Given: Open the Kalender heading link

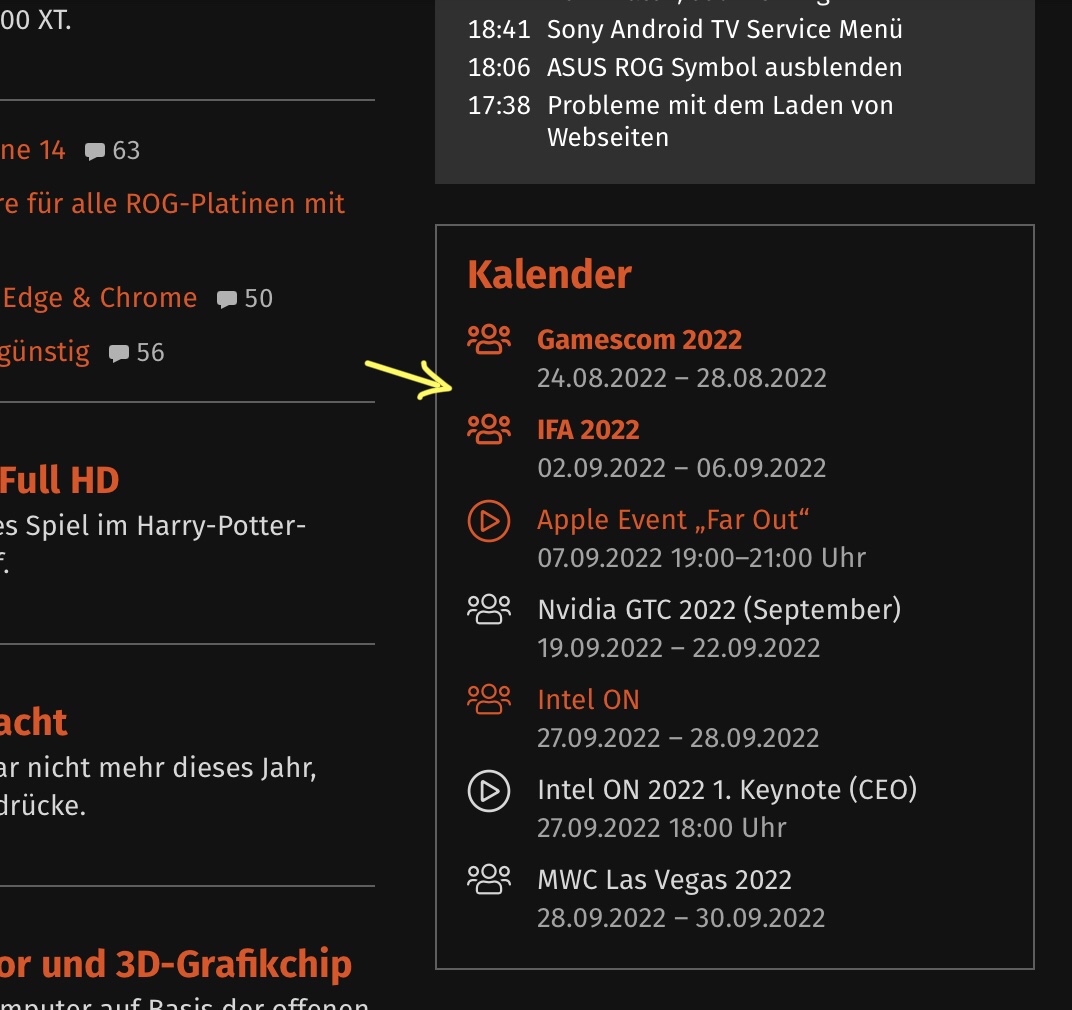Looking at the screenshot, I should tap(549, 275).
